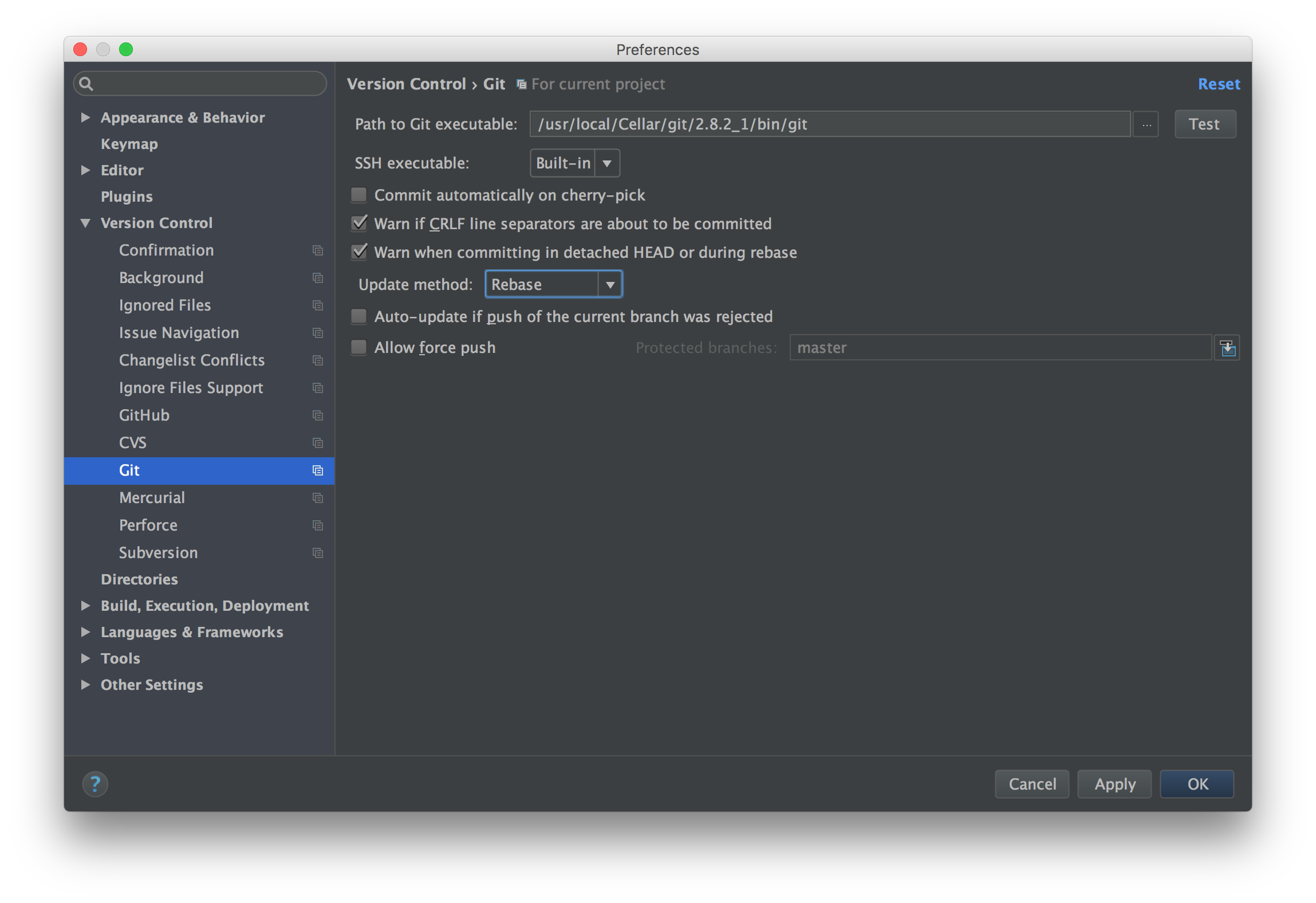Click the Apply button
Viewport: 1316px width, 903px height.
coord(1114,784)
